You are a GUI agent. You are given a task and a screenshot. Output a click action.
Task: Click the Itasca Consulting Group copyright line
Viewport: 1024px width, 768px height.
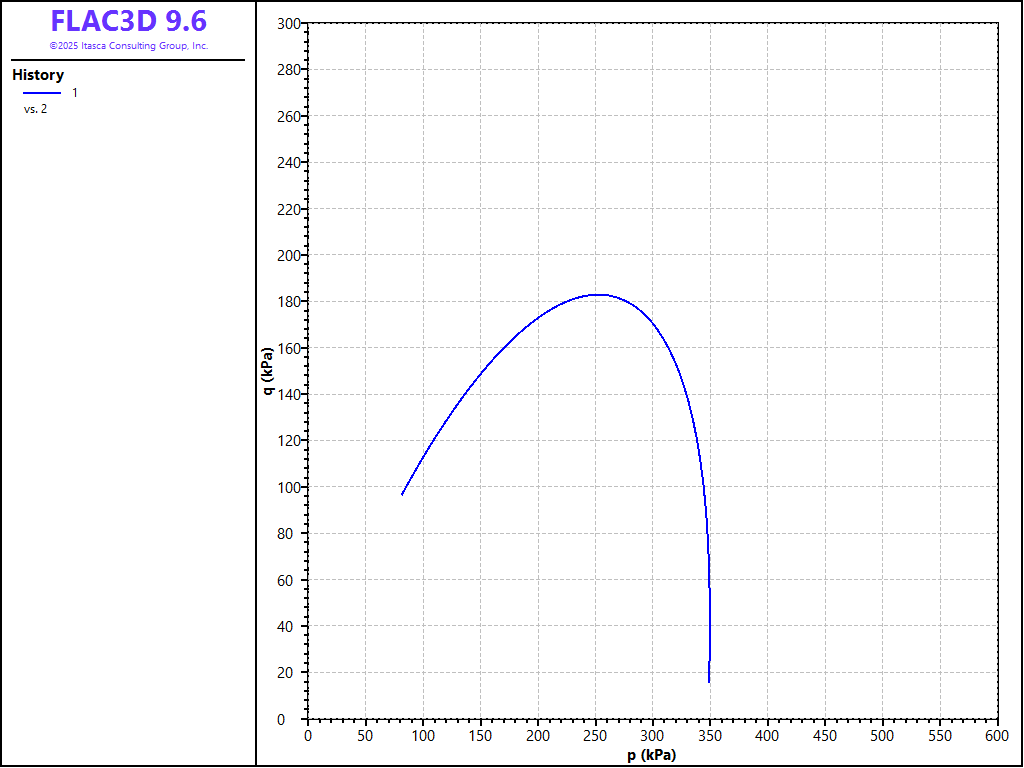(x=128, y=46)
